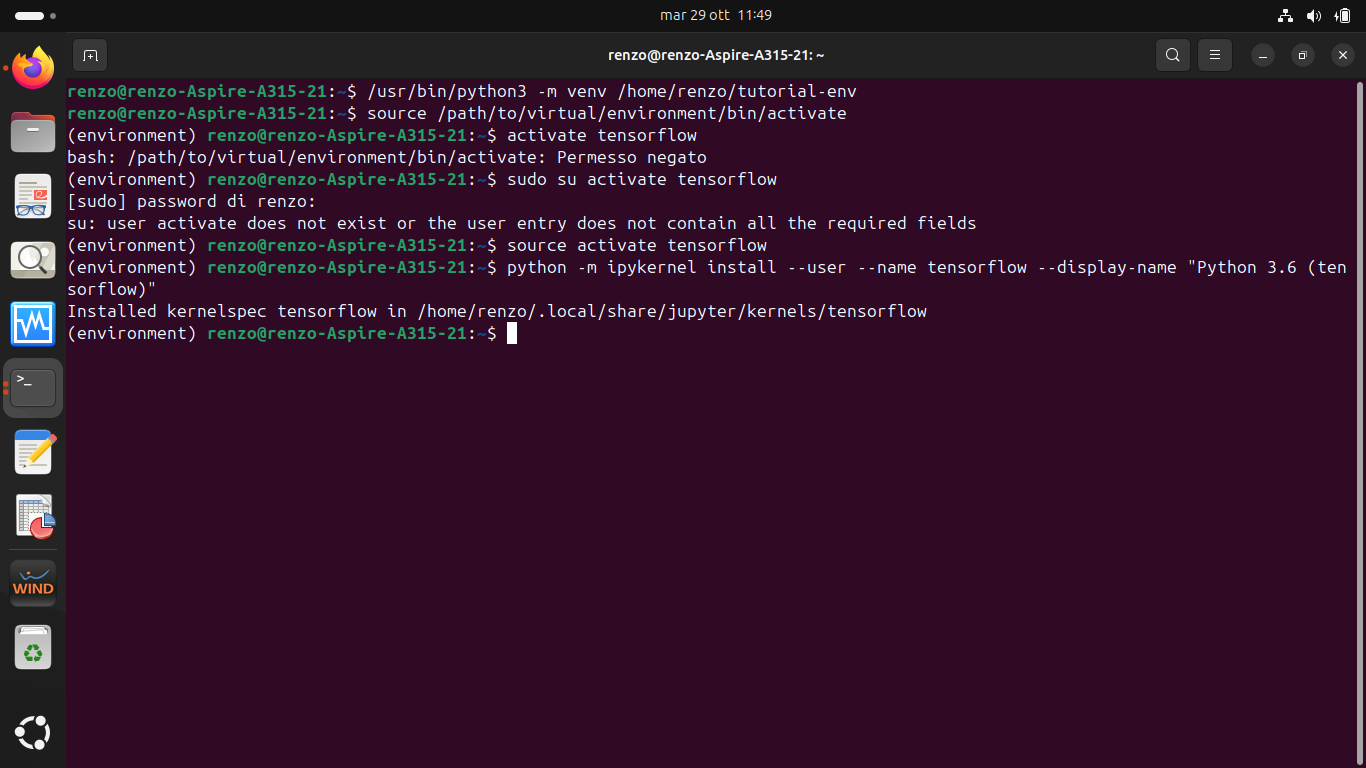
Task: Click the network status icon
Action: coord(1286,16)
